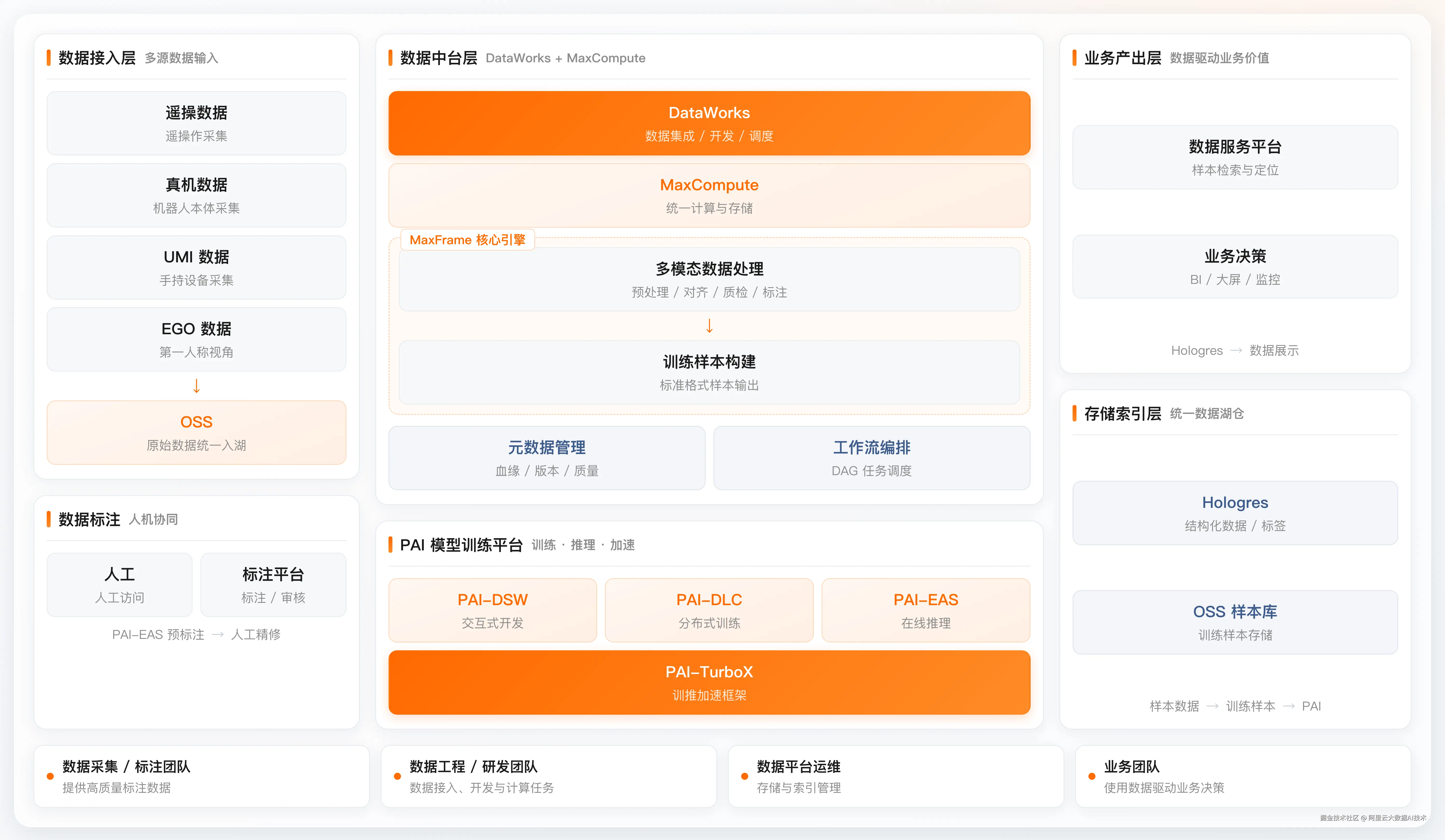Viewport: 1445px width, 840px height.
Task: Select the 遥操数据 card
Action: pos(196,123)
